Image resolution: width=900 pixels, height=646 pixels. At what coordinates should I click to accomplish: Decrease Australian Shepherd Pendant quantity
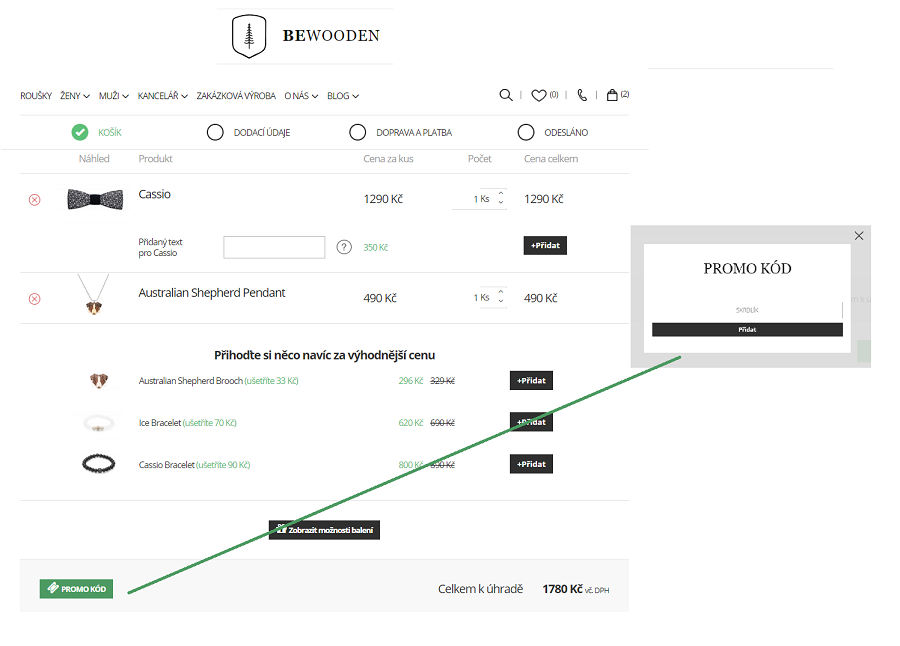[x=501, y=301]
